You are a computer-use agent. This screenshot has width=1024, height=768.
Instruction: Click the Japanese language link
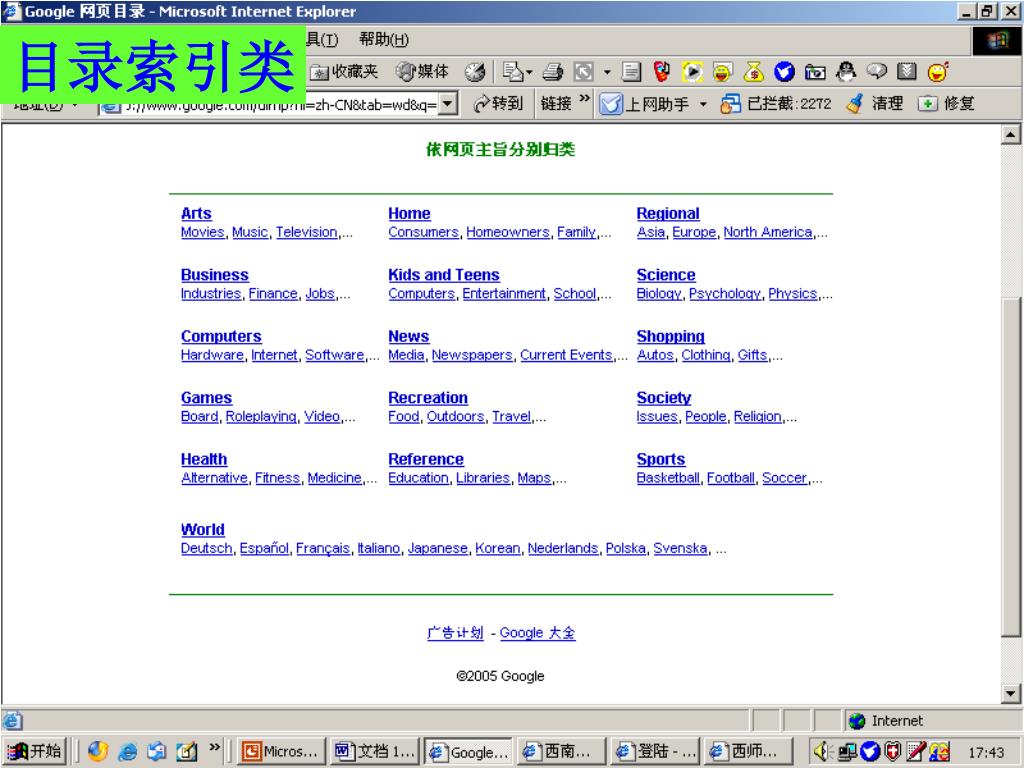click(438, 549)
